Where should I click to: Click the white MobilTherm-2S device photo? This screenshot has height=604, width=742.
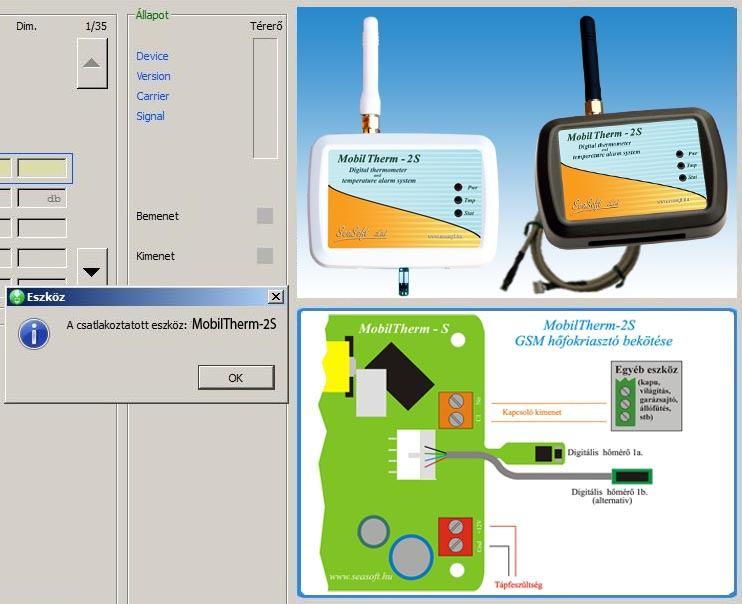point(402,156)
